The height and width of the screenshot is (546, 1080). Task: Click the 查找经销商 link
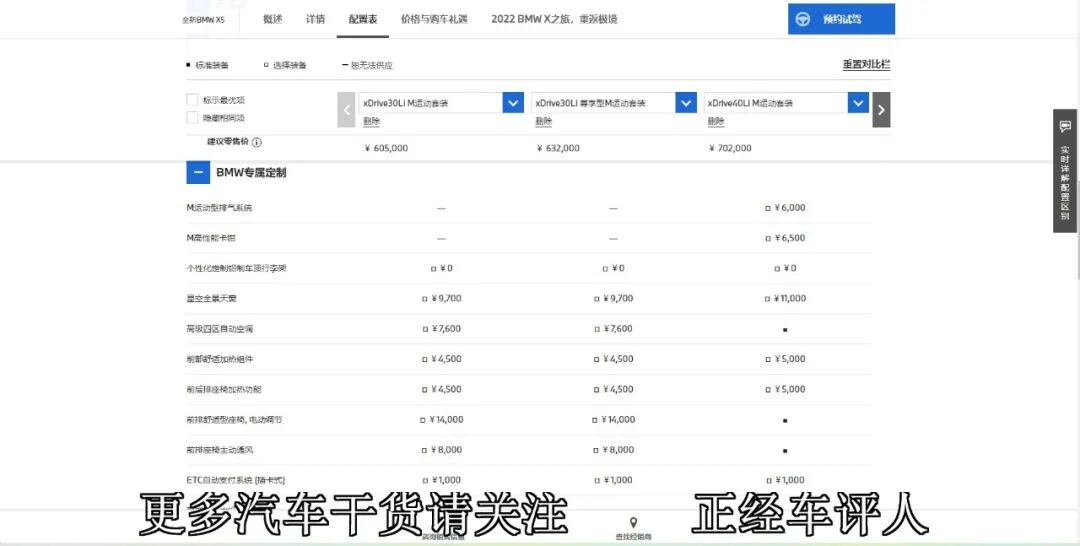click(633, 536)
